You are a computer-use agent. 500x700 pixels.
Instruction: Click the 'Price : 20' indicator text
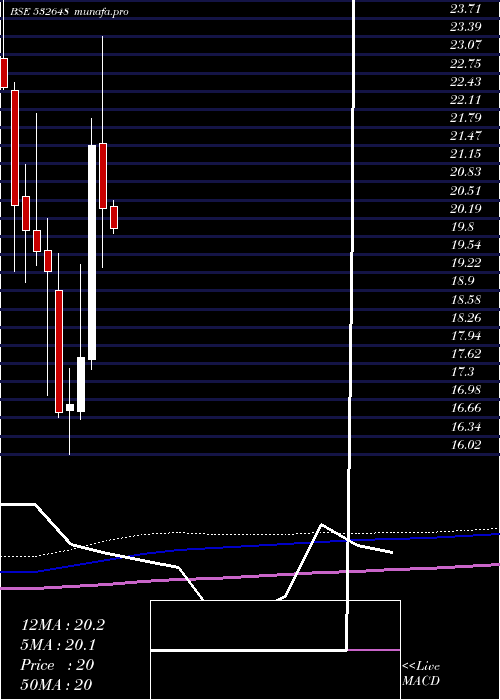pyautogui.click(x=57, y=665)
